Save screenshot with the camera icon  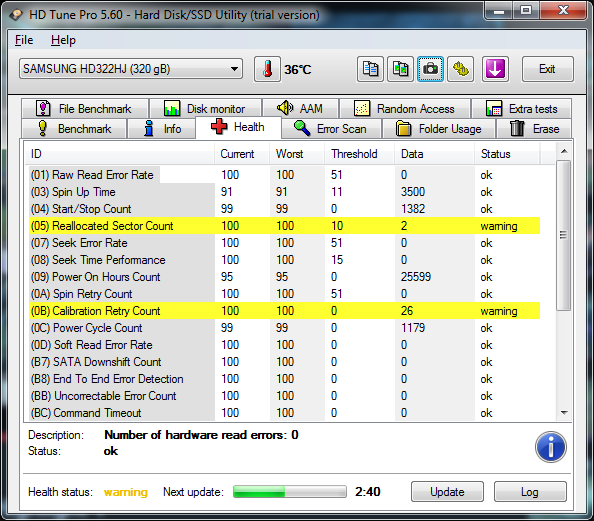tap(430, 69)
